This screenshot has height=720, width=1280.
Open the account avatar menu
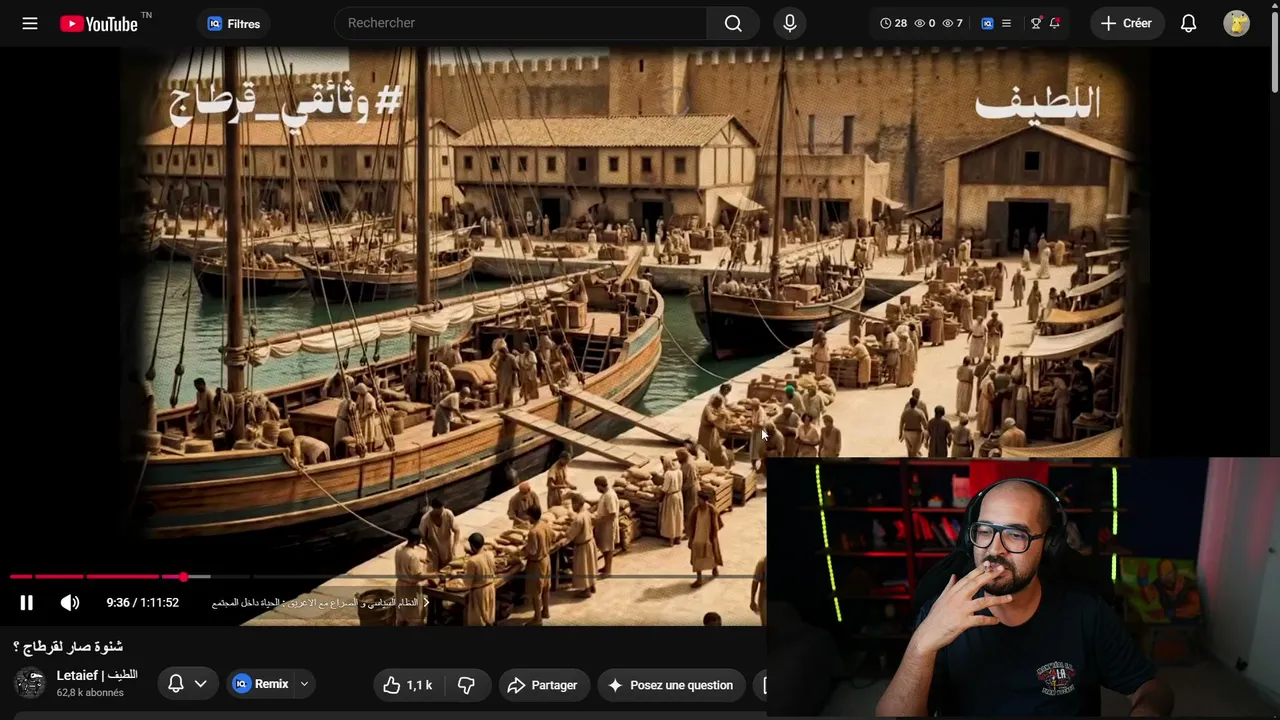click(1237, 23)
